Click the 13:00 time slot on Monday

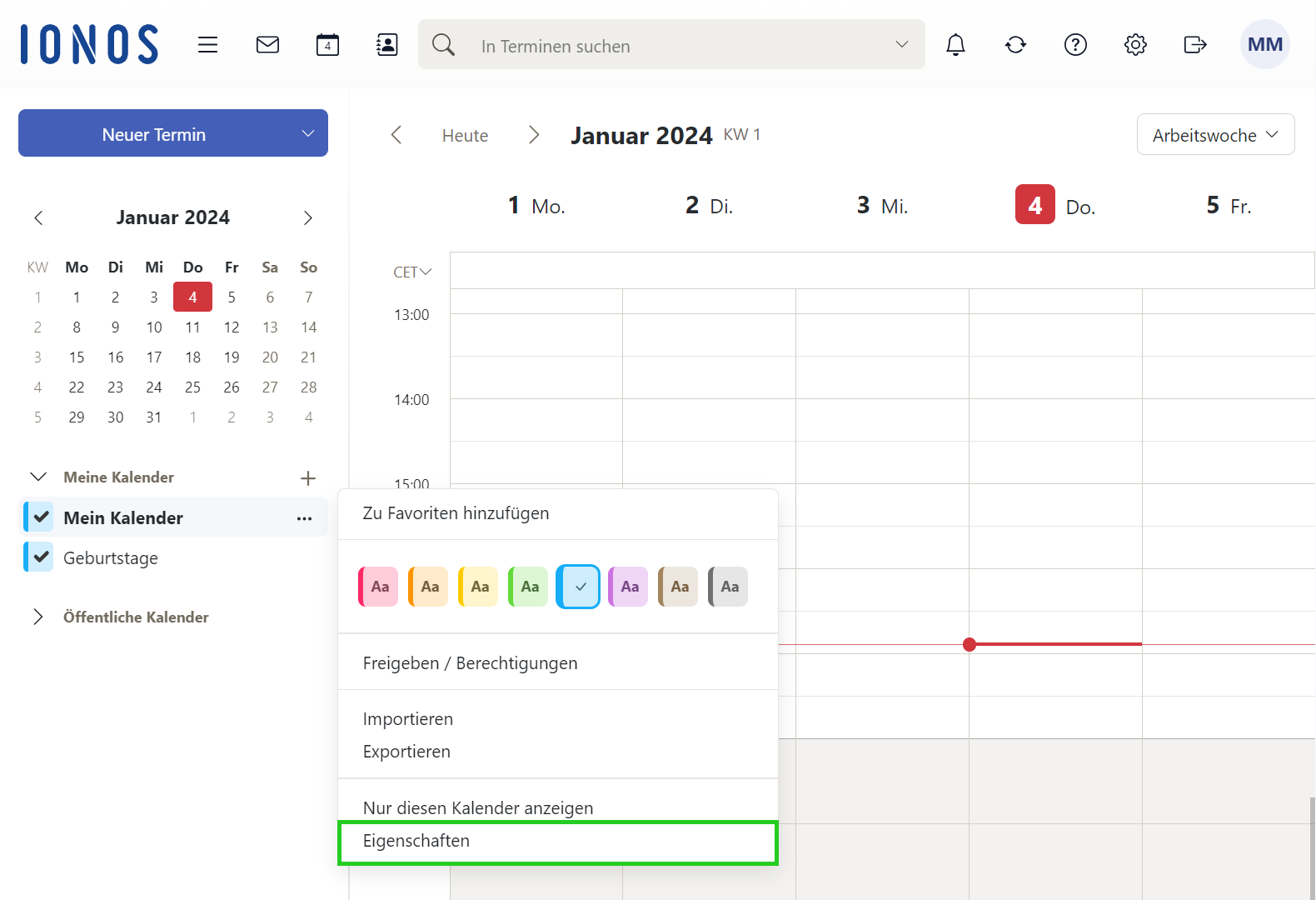pos(536,335)
